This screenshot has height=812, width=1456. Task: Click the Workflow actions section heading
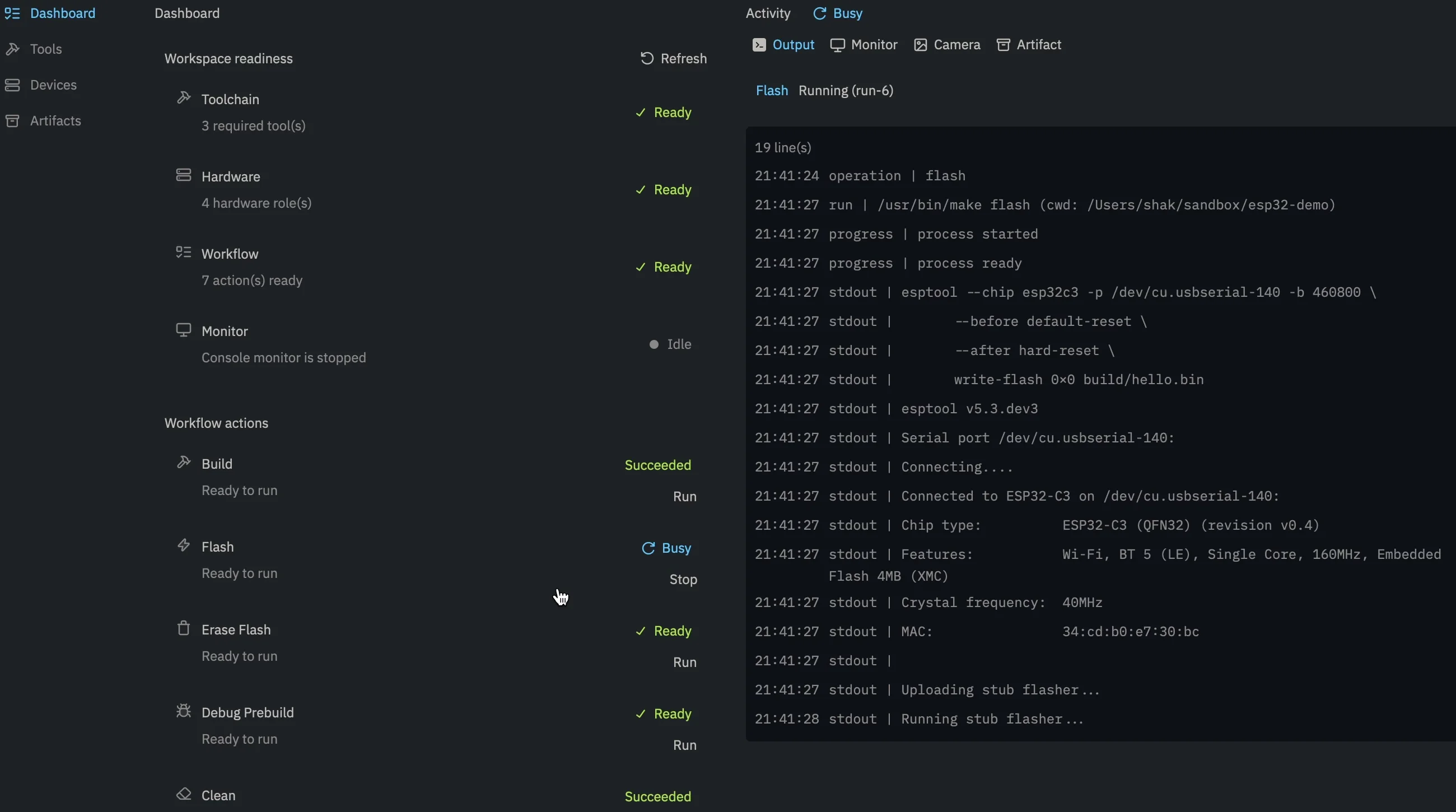[217, 424]
